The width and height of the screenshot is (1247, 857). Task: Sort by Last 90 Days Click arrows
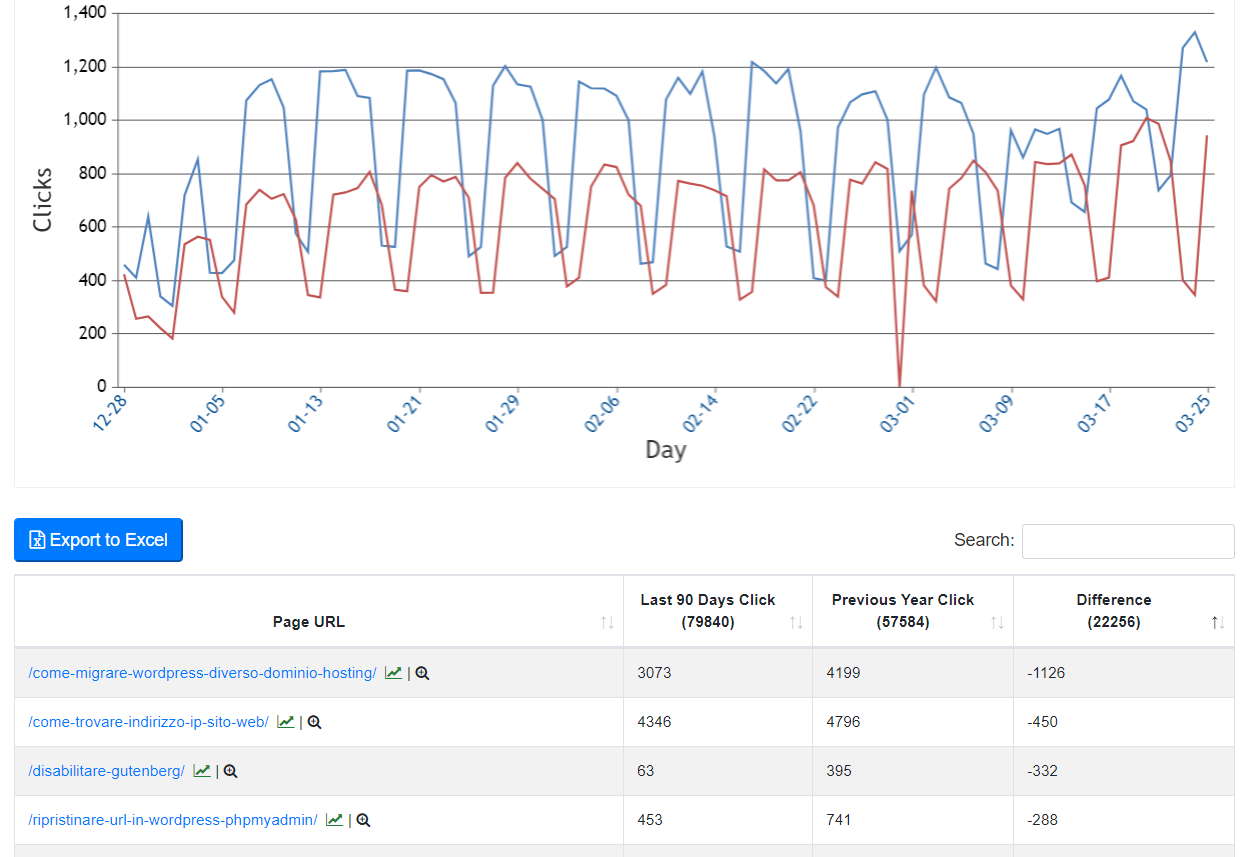(796, 622)
